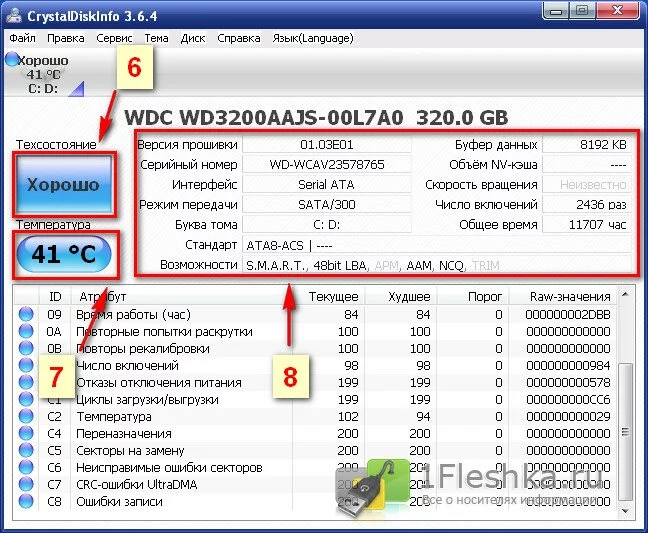
Task: Open the Правка menu
Action: pos(66,38)
